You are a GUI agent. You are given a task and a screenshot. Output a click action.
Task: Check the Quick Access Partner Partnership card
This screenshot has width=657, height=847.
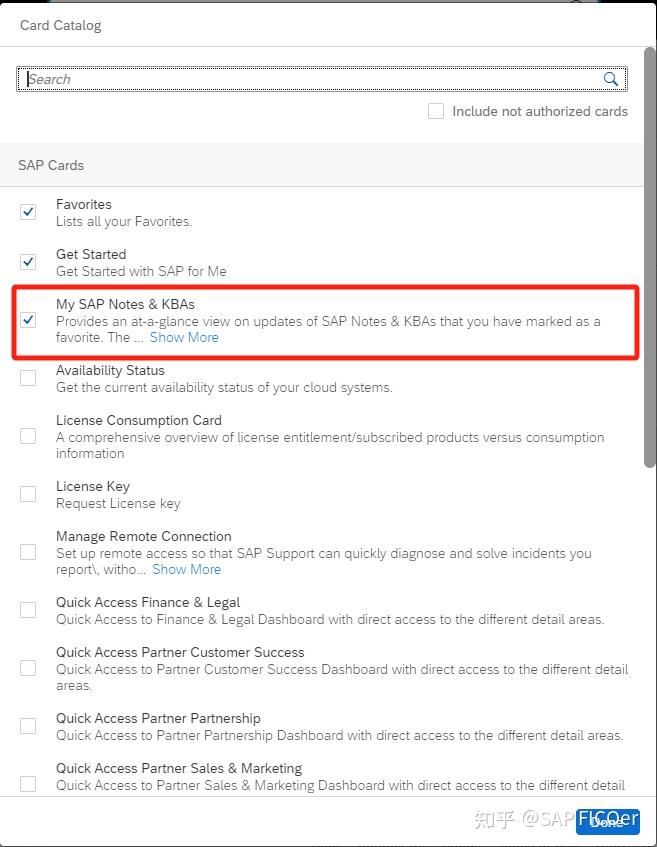[x=28, y=725]
